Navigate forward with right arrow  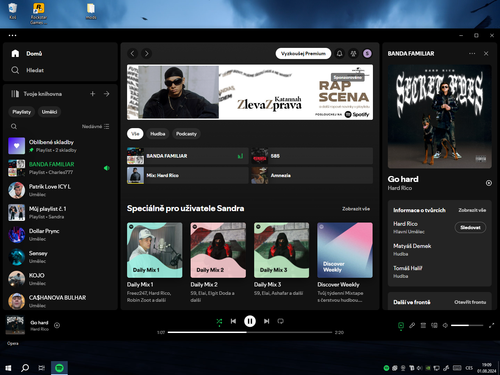click(146, 54)
